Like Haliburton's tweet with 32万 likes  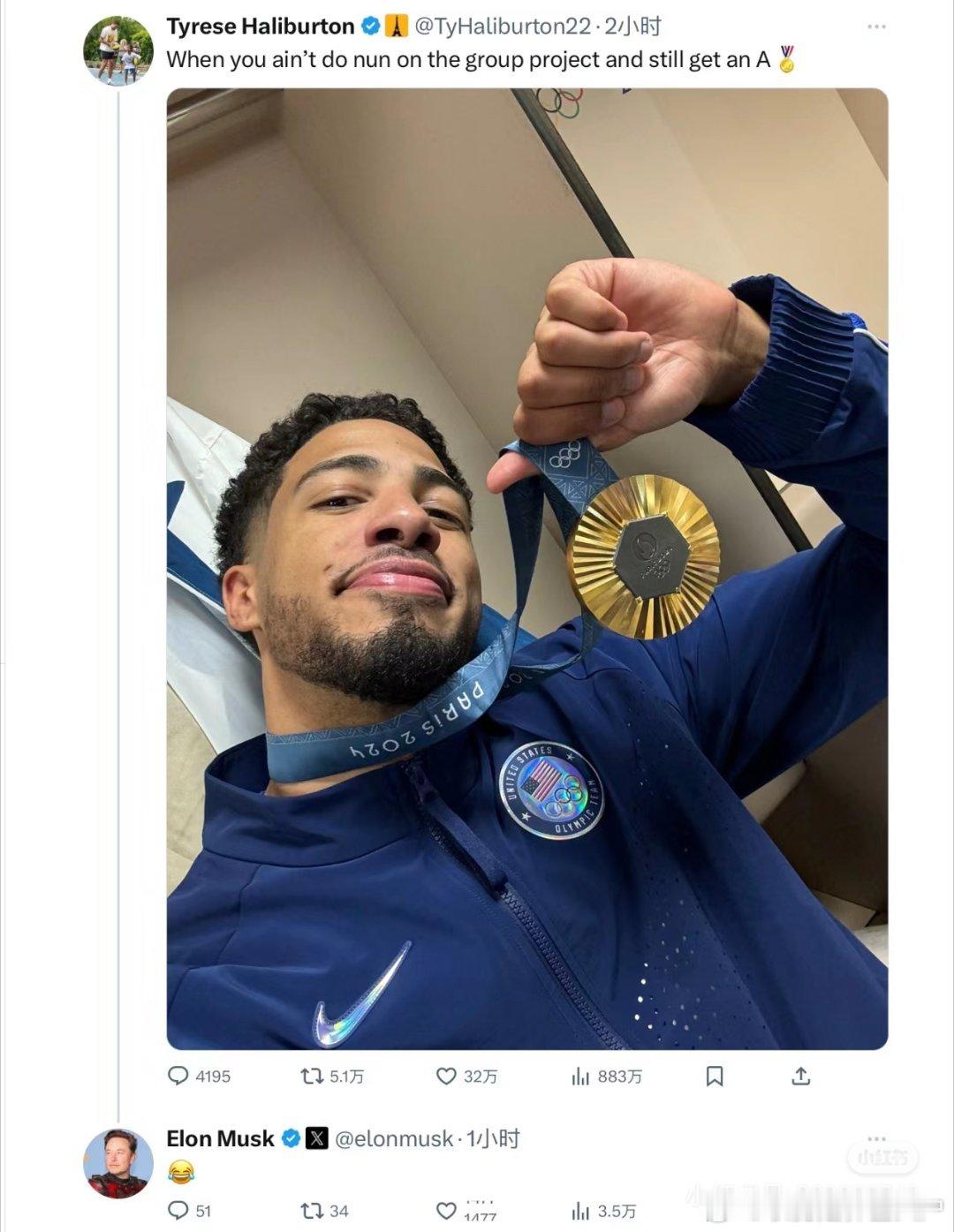tap(467, 1076)
